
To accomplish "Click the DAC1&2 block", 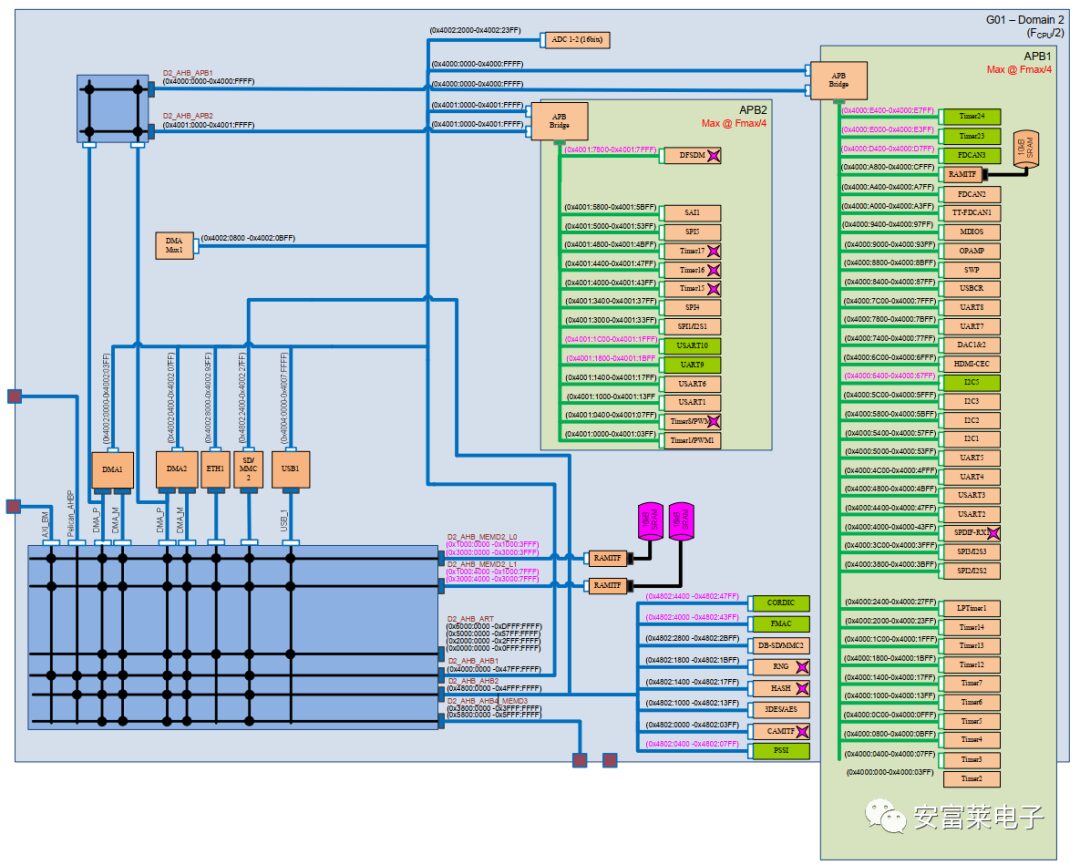I will (971, 345).
